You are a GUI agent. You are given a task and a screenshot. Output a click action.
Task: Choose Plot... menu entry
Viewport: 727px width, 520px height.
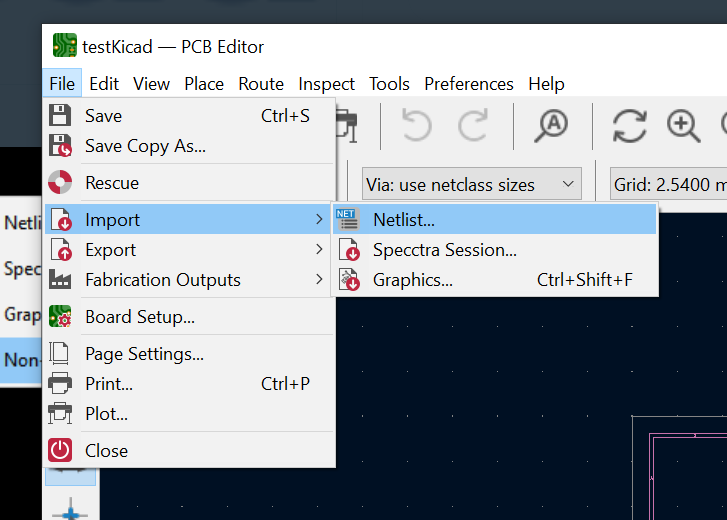pos(190,414)
